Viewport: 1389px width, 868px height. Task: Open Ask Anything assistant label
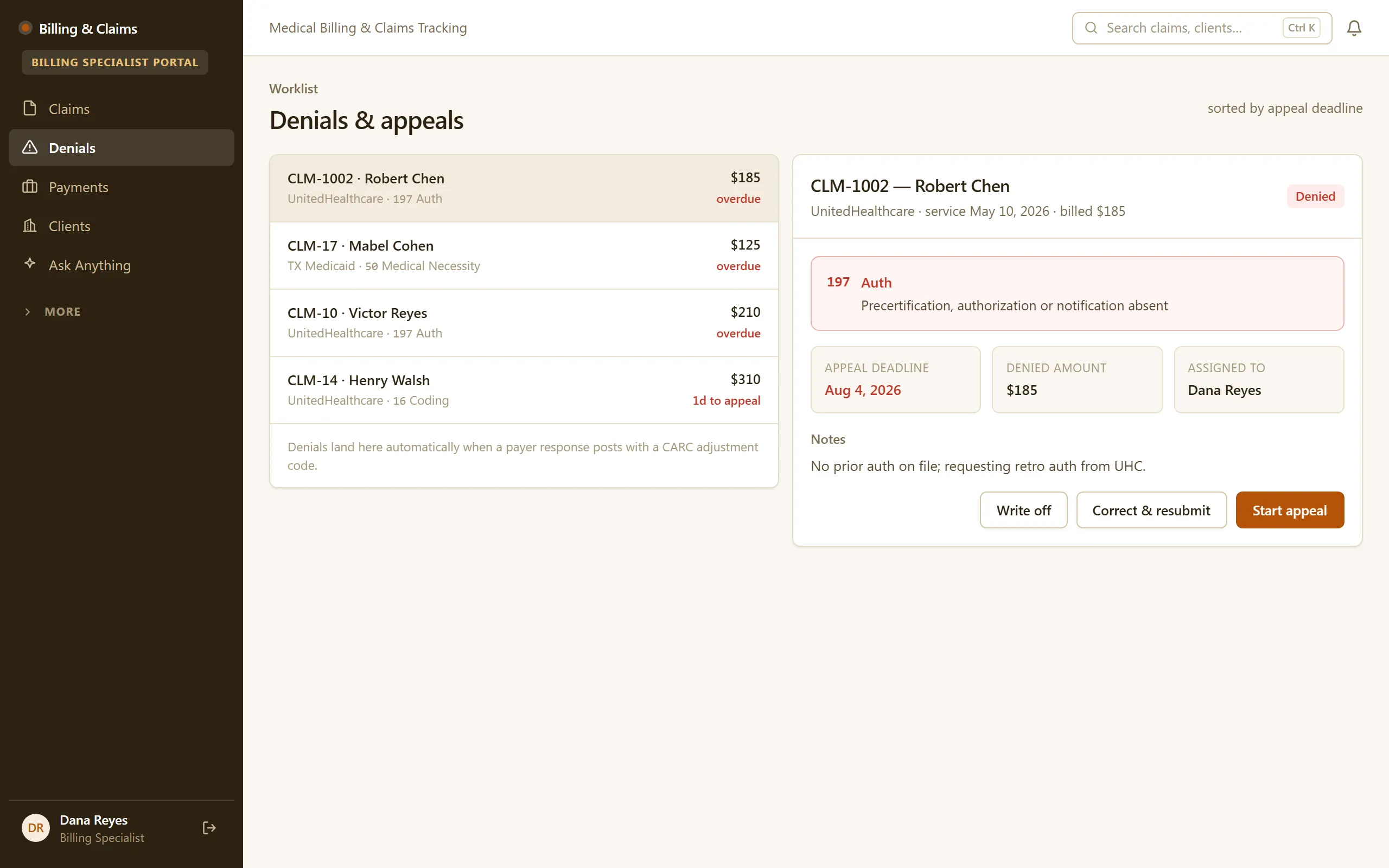(90, 265)
